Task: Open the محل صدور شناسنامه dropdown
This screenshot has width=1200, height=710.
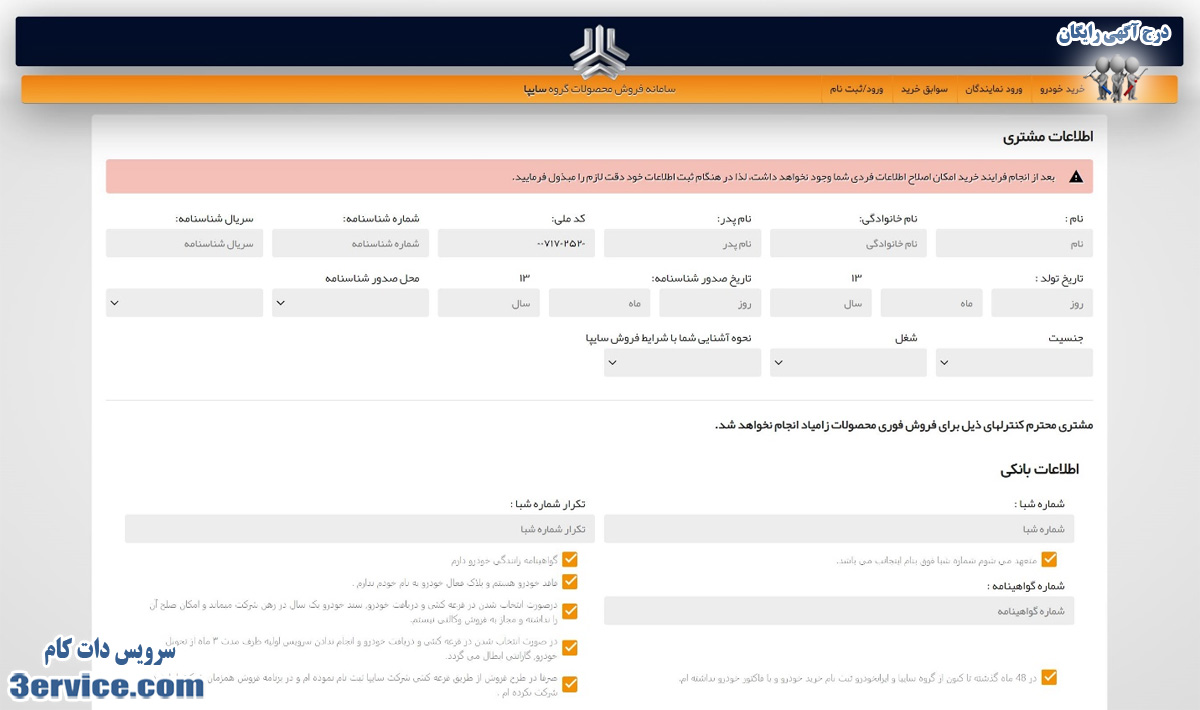Action: tap(350, 303)
